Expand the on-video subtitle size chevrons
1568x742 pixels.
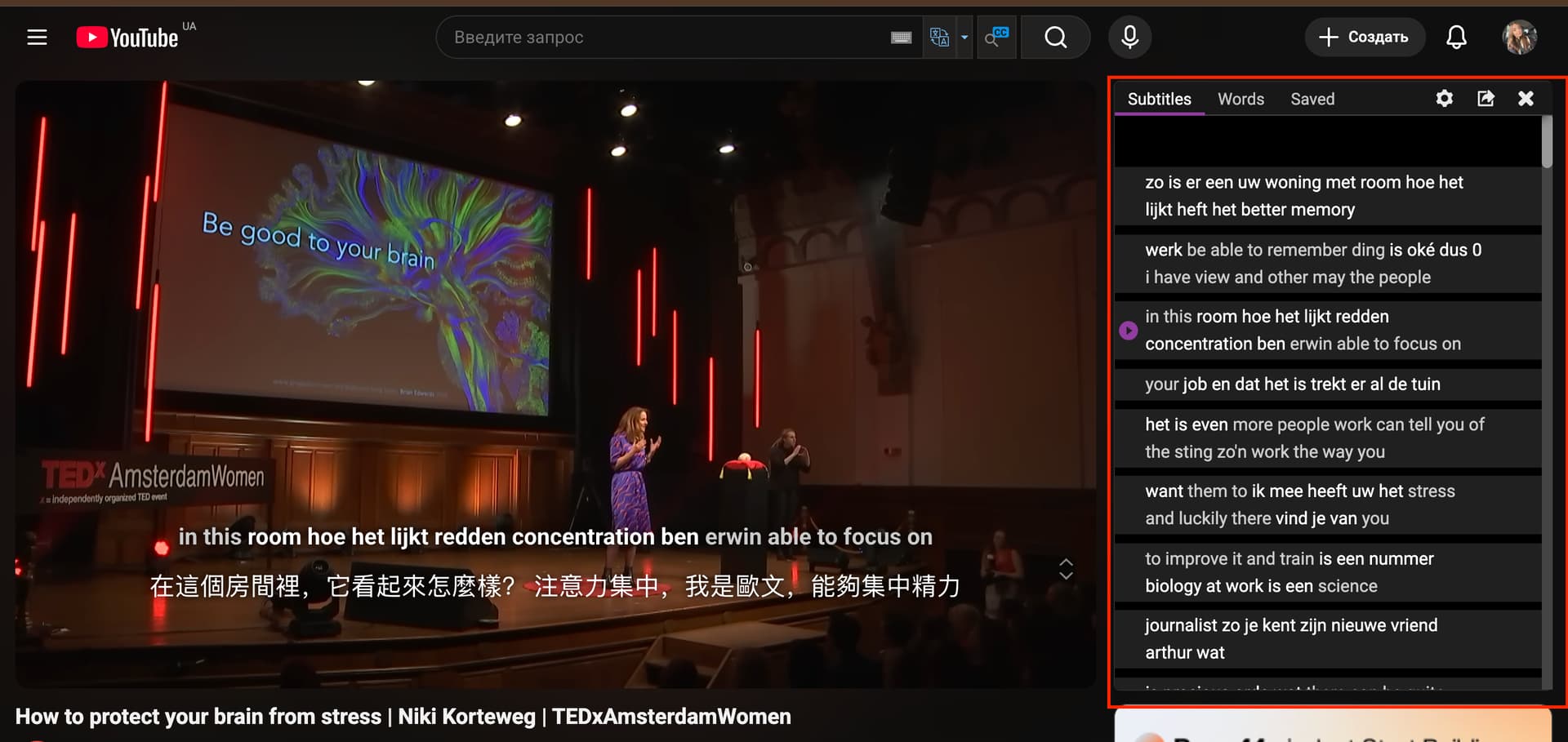click(x=1066, y=569)
